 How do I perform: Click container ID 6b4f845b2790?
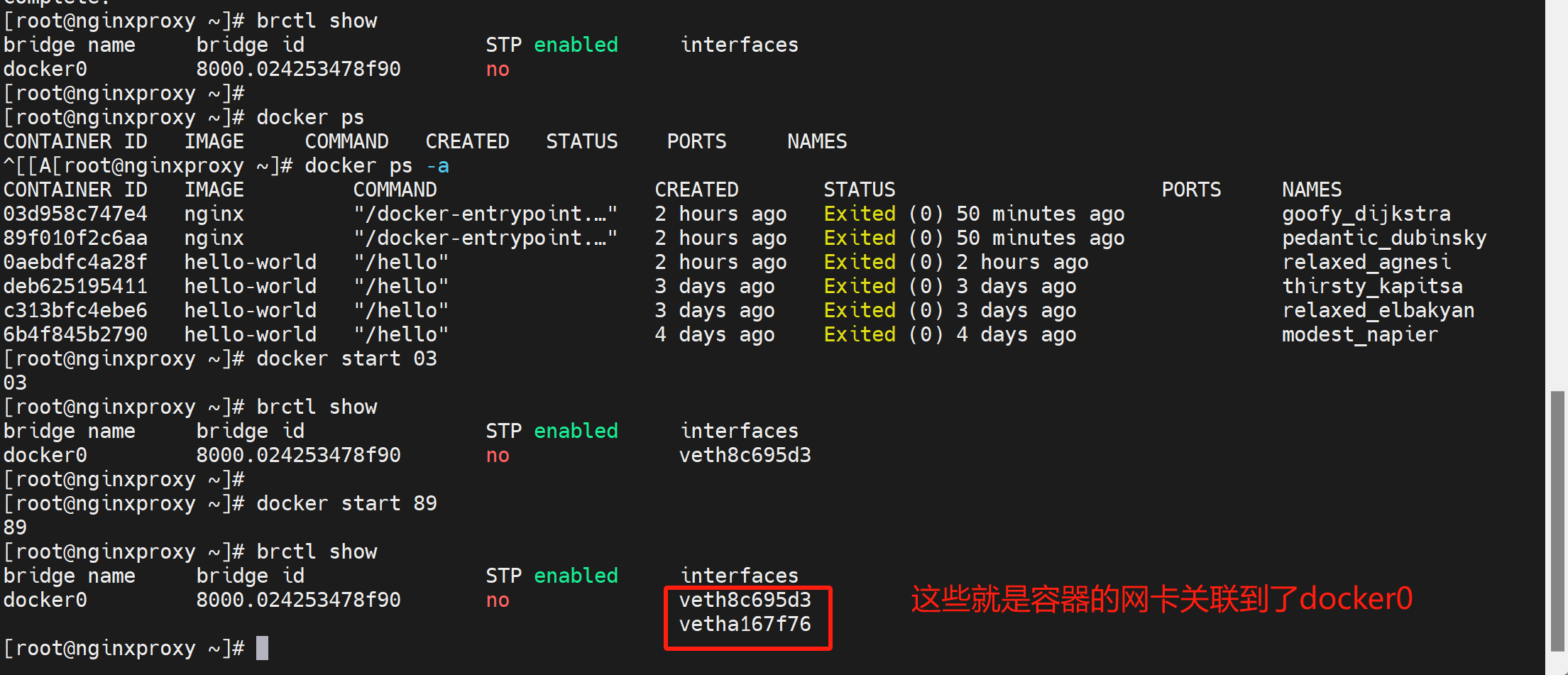click(75, 334)
